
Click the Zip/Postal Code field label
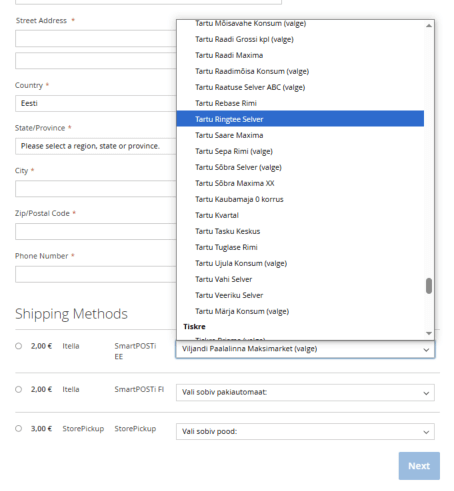point(42,213)
